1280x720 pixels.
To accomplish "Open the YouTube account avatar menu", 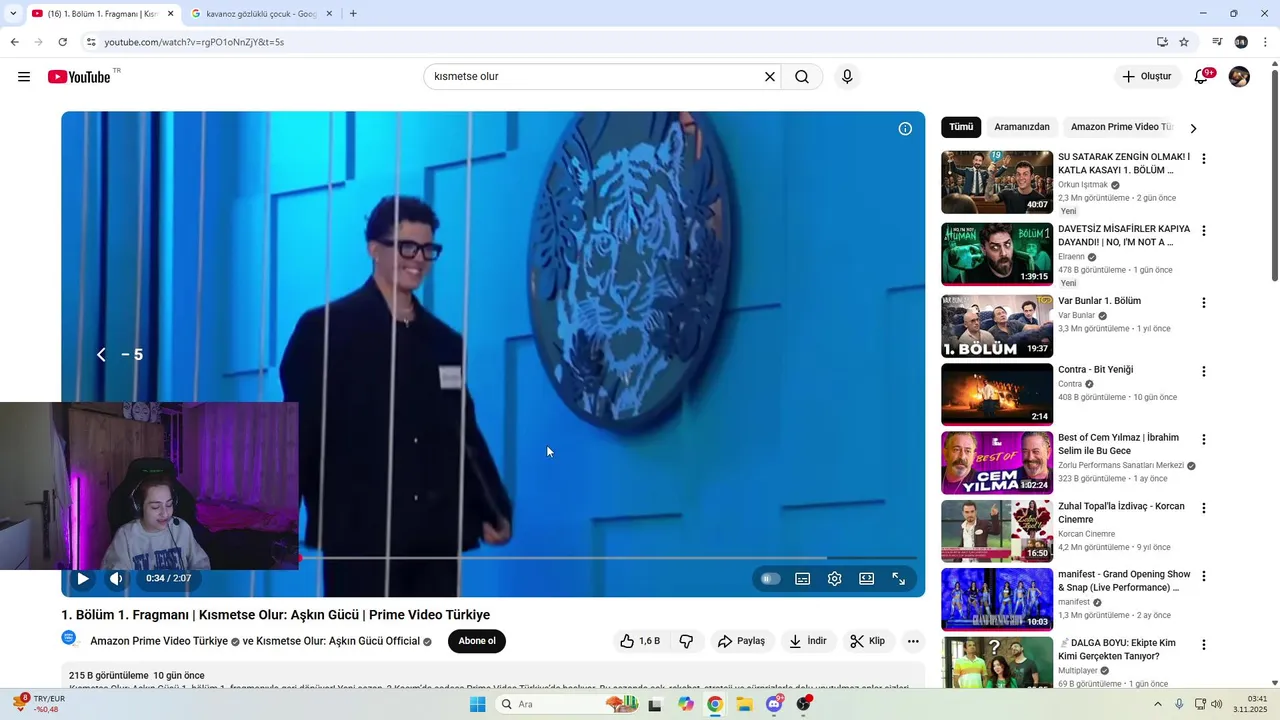I will [x=1239, y=77].
